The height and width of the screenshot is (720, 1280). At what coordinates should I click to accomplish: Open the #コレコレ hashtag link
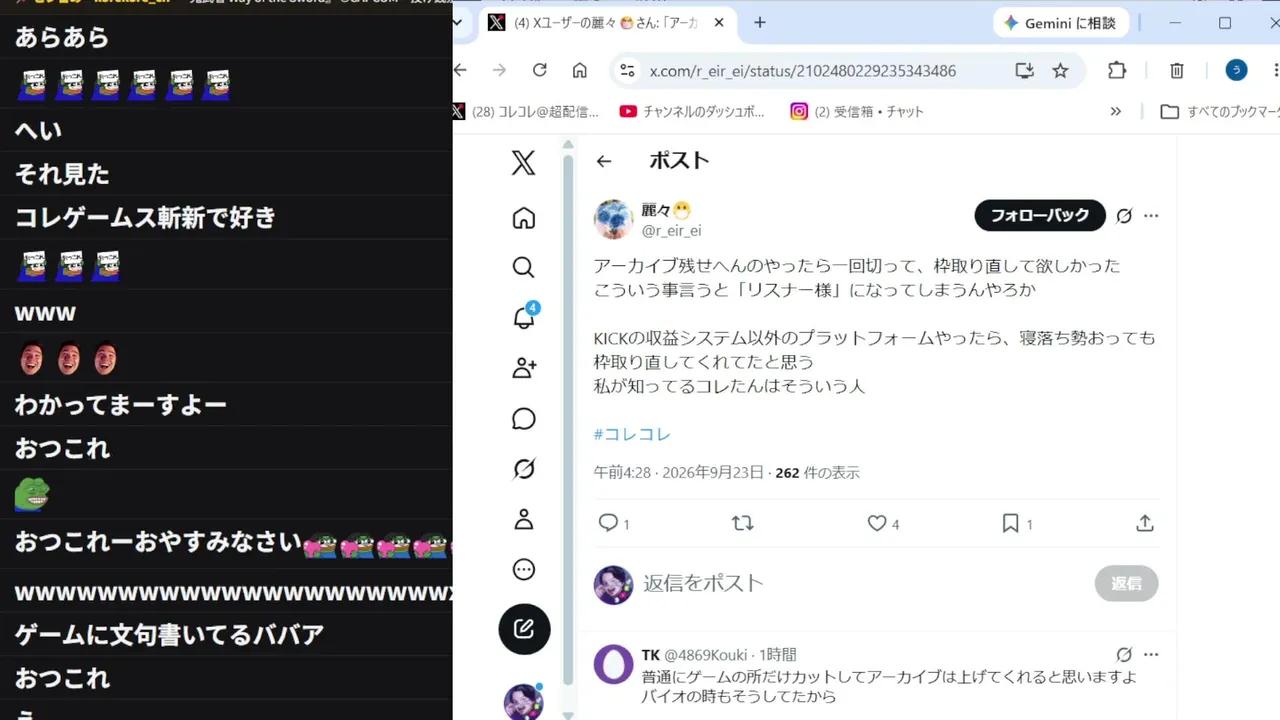click(632, 434)
